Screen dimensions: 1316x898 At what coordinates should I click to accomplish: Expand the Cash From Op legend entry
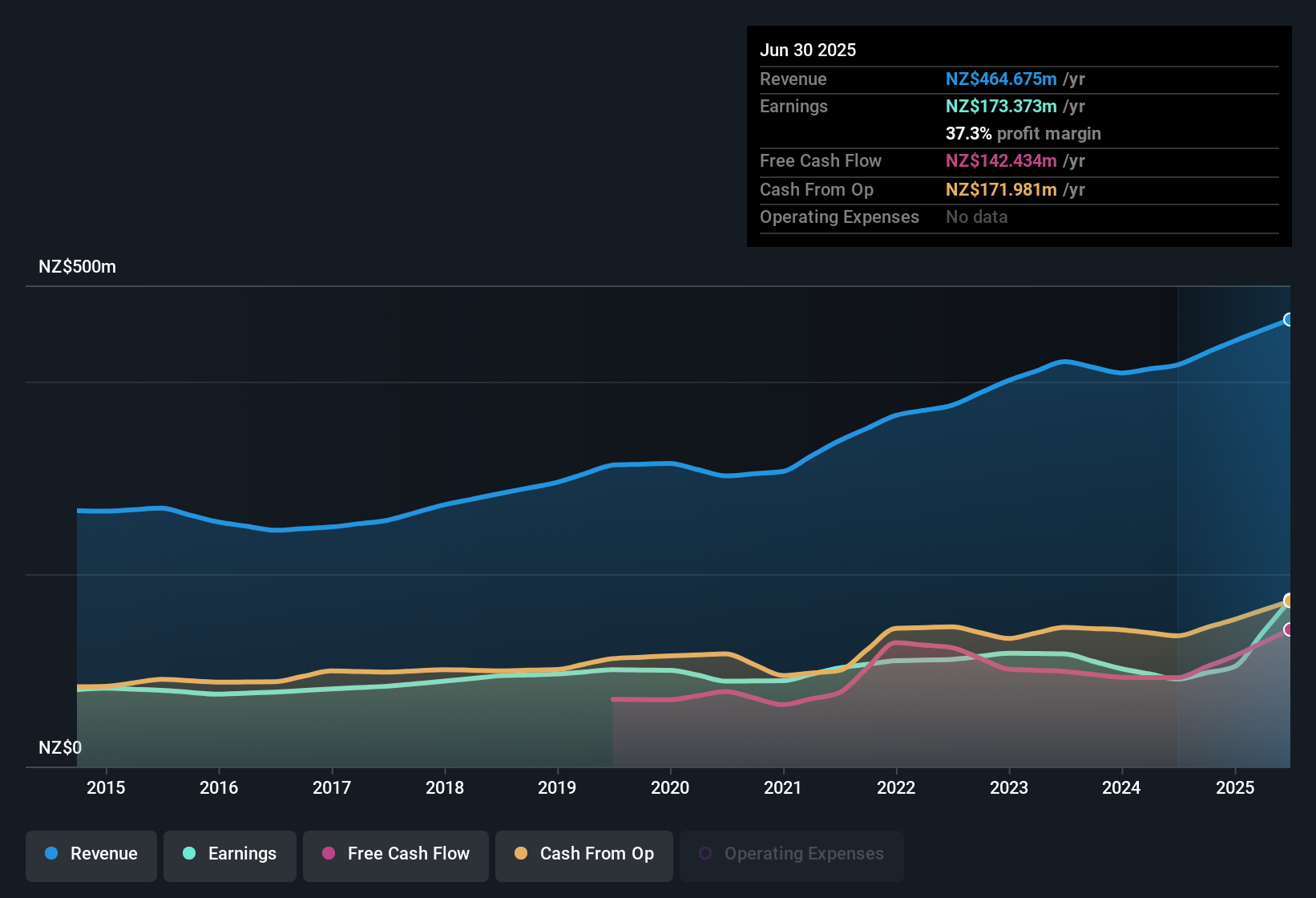pyautogui.click(x=583, y=854)
